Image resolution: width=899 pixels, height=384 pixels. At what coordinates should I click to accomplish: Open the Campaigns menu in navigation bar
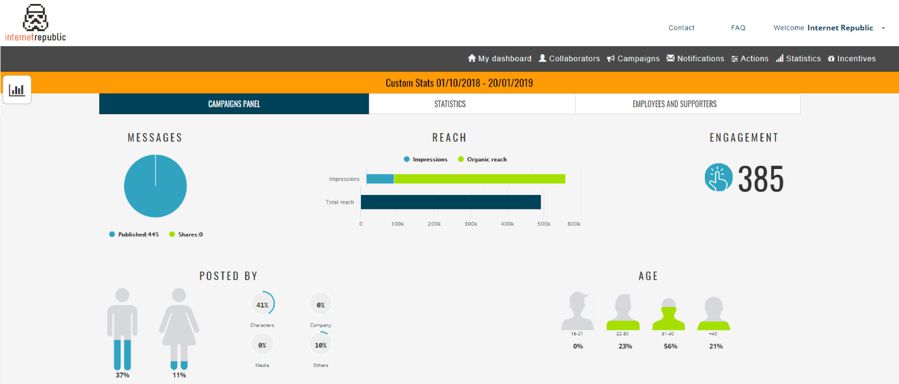coord(633,58)
